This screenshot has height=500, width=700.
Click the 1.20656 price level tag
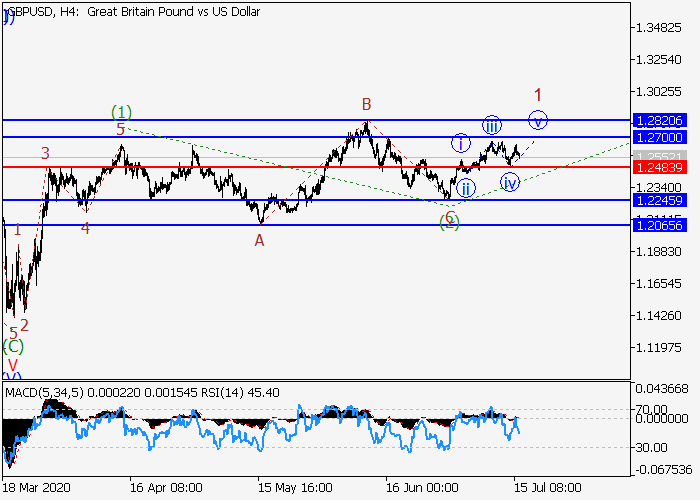pos(659,225)
